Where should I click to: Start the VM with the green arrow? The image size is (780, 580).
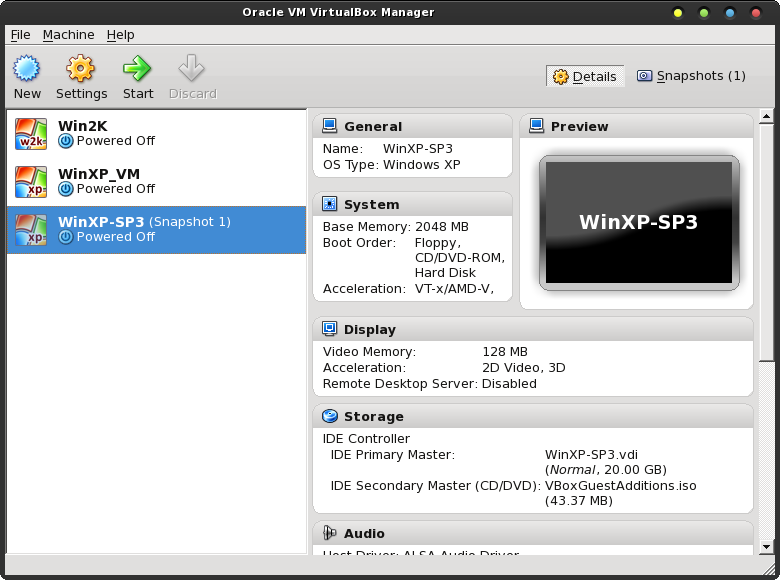pyautogui.click(x=137, y=68)
